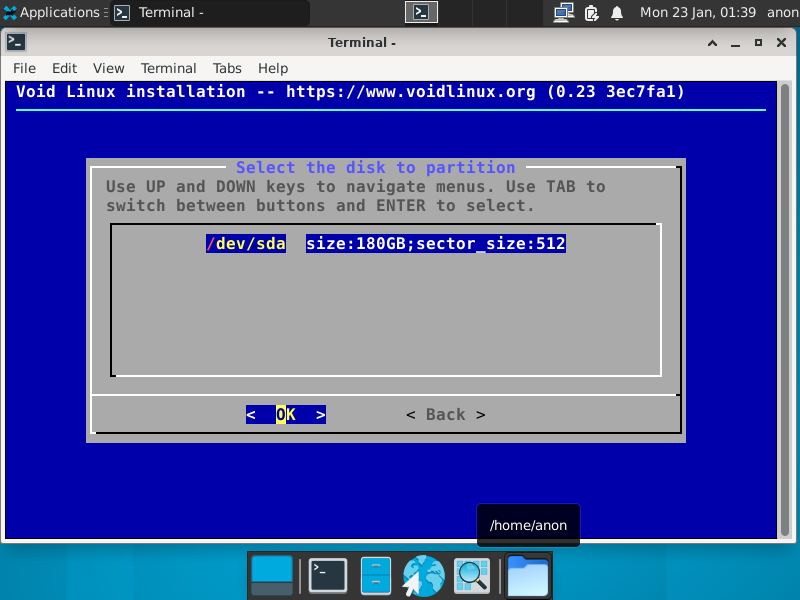Click the voidlinux.org URL in the header
800x600 pixels.
(411, 91)
